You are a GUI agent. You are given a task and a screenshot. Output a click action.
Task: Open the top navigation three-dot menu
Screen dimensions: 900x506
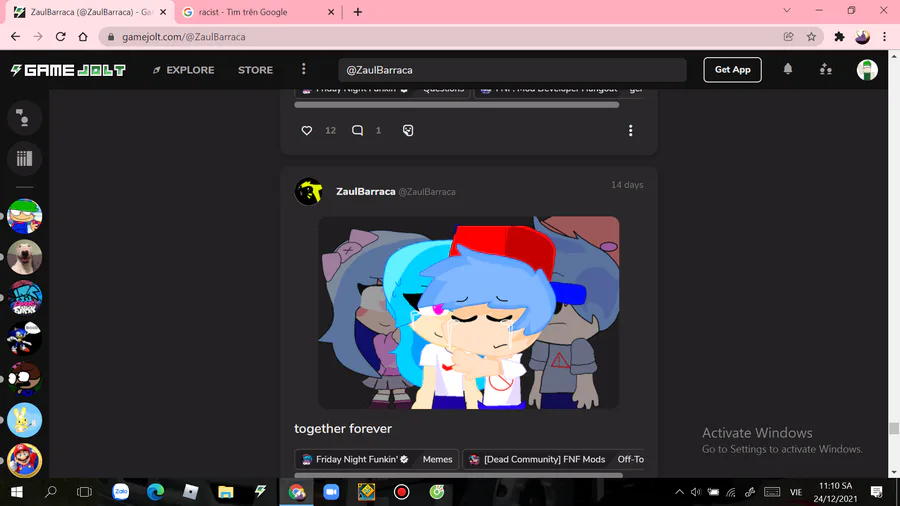click(304, 69)
